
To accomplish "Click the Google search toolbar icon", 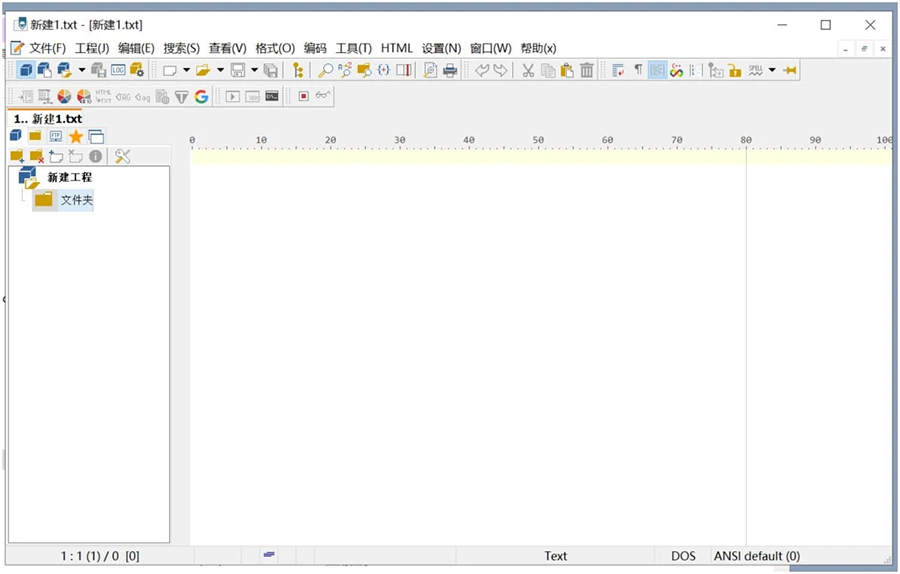I will click(201, 97).
